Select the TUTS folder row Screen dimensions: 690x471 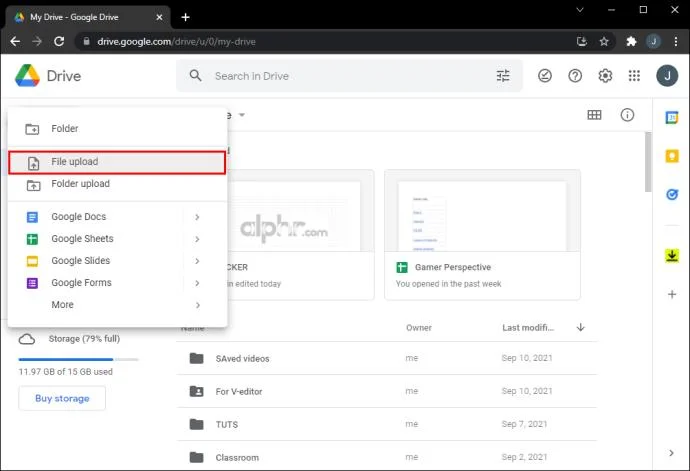tap(387, 424)
